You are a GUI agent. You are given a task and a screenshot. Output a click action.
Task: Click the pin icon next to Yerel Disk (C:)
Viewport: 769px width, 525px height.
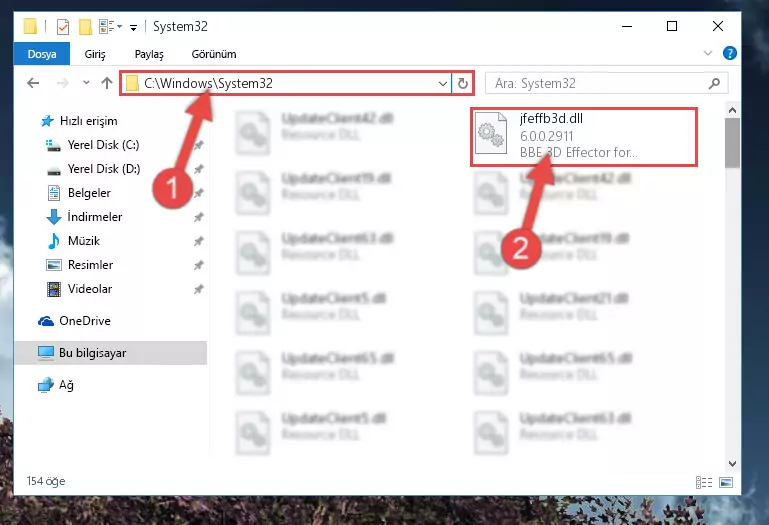[199, 145]
